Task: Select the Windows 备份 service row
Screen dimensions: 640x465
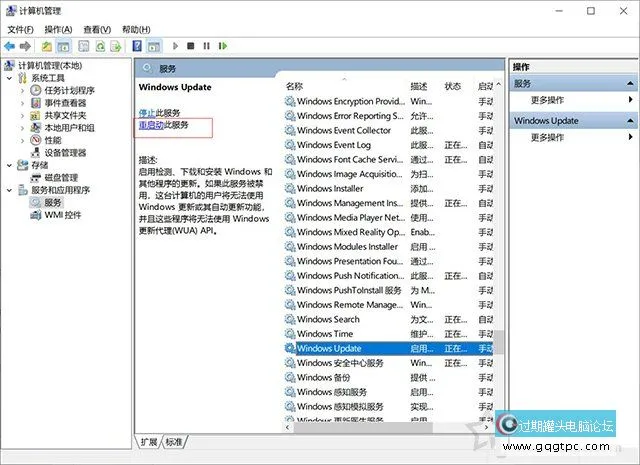Action: click(x=389, y=377)
